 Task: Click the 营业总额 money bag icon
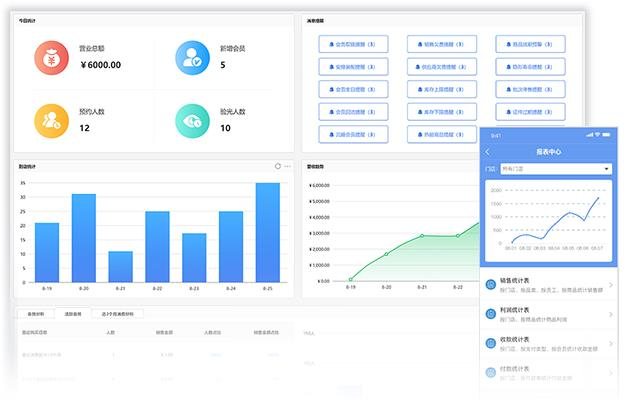(x=49, y=57)
